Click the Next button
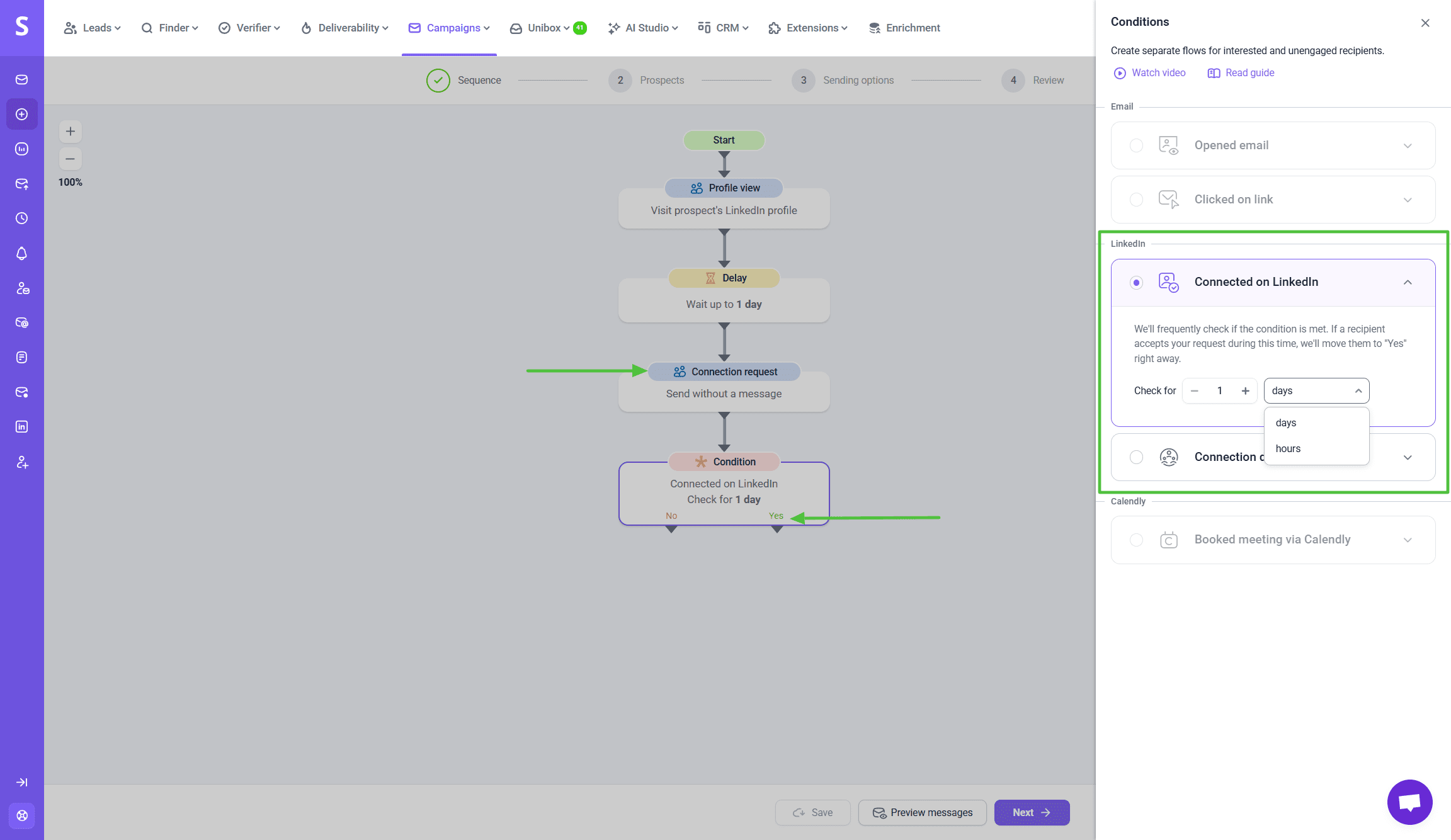Viewport: 1451px width, 840px height. (x=1032, y=812)
